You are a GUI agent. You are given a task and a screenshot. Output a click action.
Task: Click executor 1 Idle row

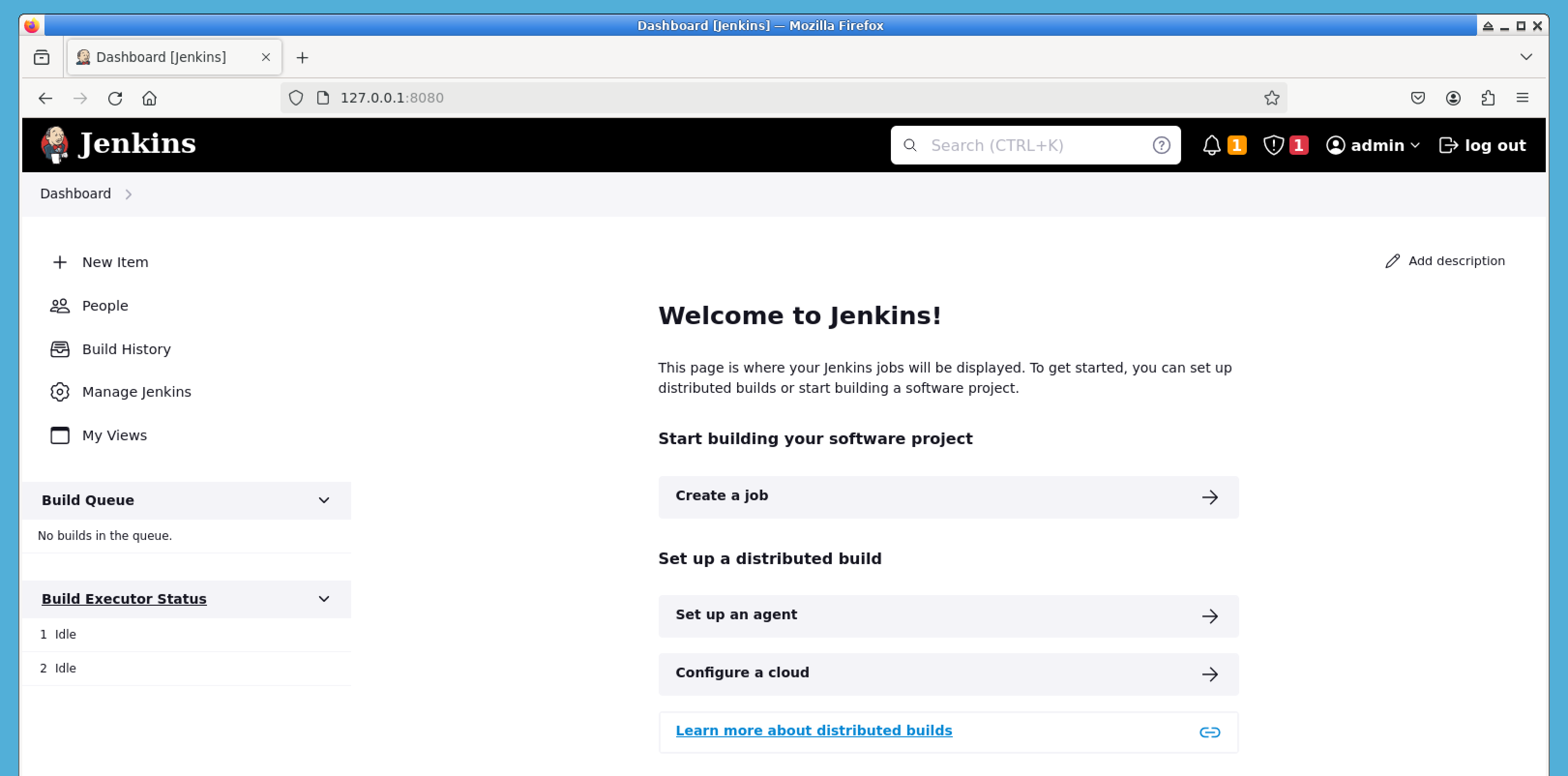point(187,635)
